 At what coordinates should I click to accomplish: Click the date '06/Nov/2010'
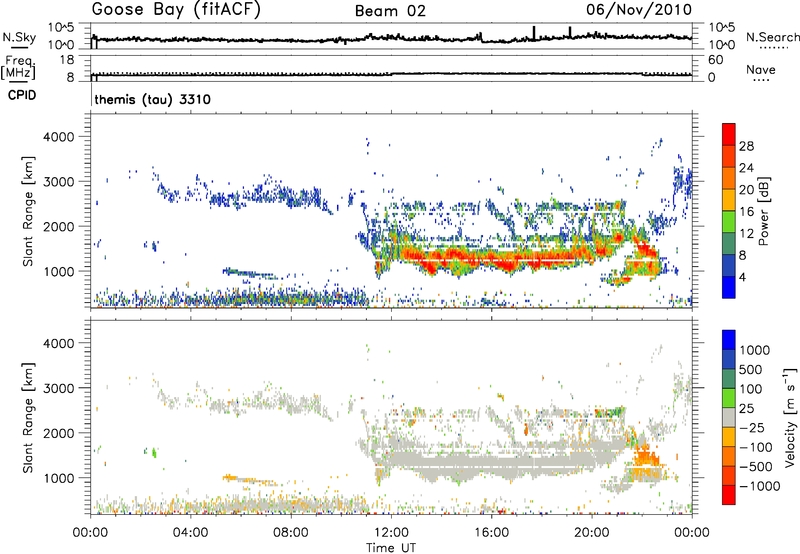pos(639,10)
